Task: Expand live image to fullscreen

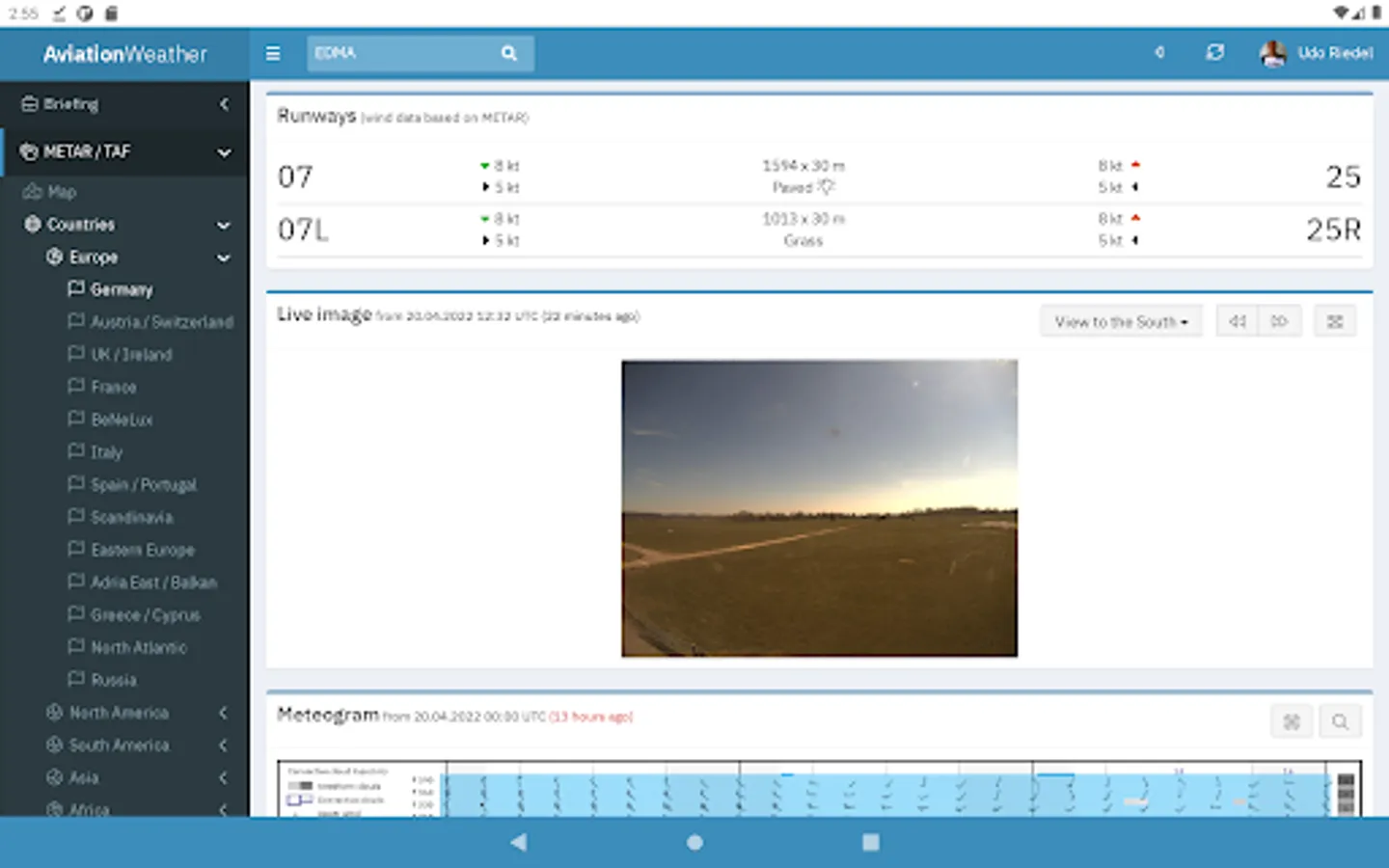Action: [1335, 321]
